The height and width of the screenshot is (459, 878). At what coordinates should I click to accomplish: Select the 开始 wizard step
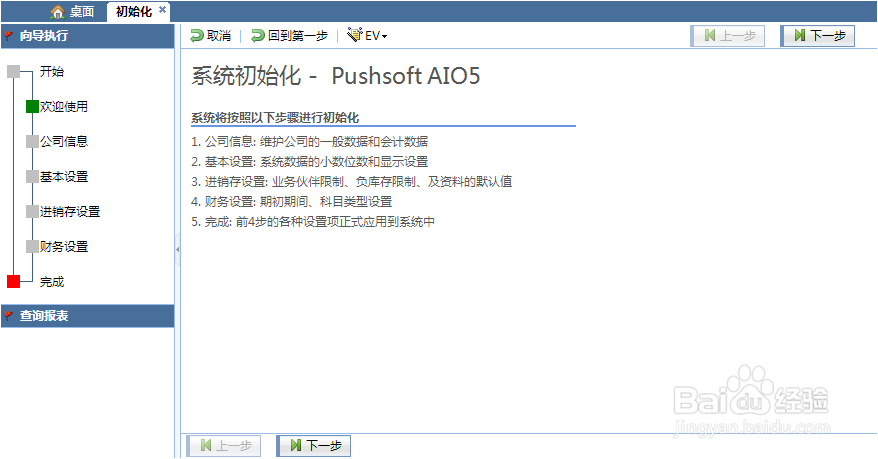52,72
